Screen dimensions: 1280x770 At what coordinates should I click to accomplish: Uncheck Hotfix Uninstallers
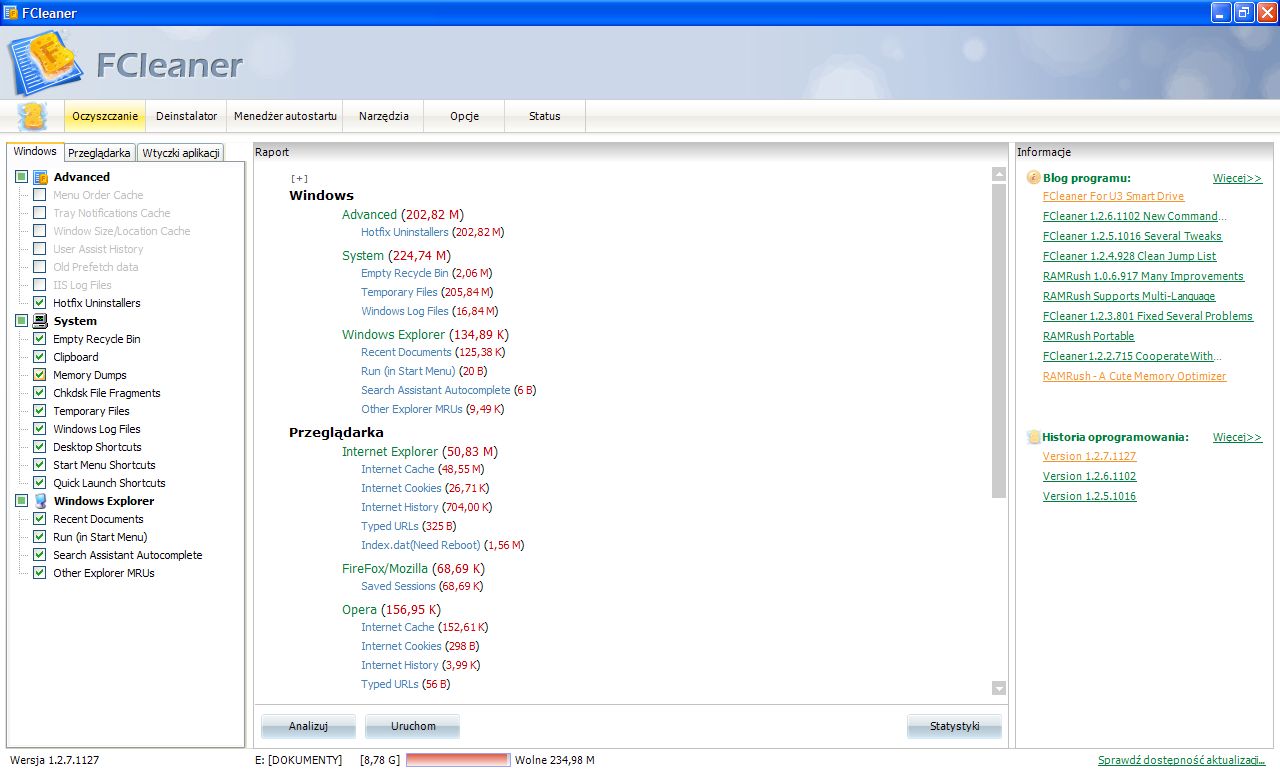(39, 303)
